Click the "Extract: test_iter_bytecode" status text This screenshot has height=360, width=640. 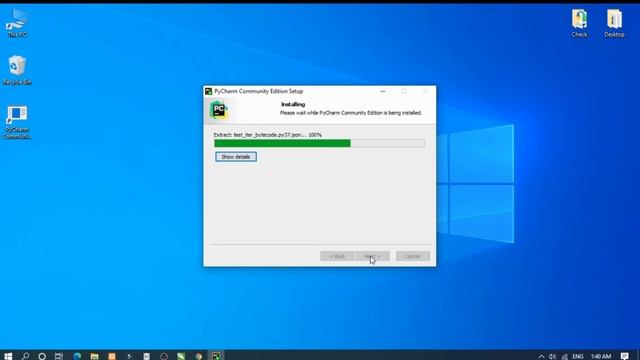tap(268, 135)
